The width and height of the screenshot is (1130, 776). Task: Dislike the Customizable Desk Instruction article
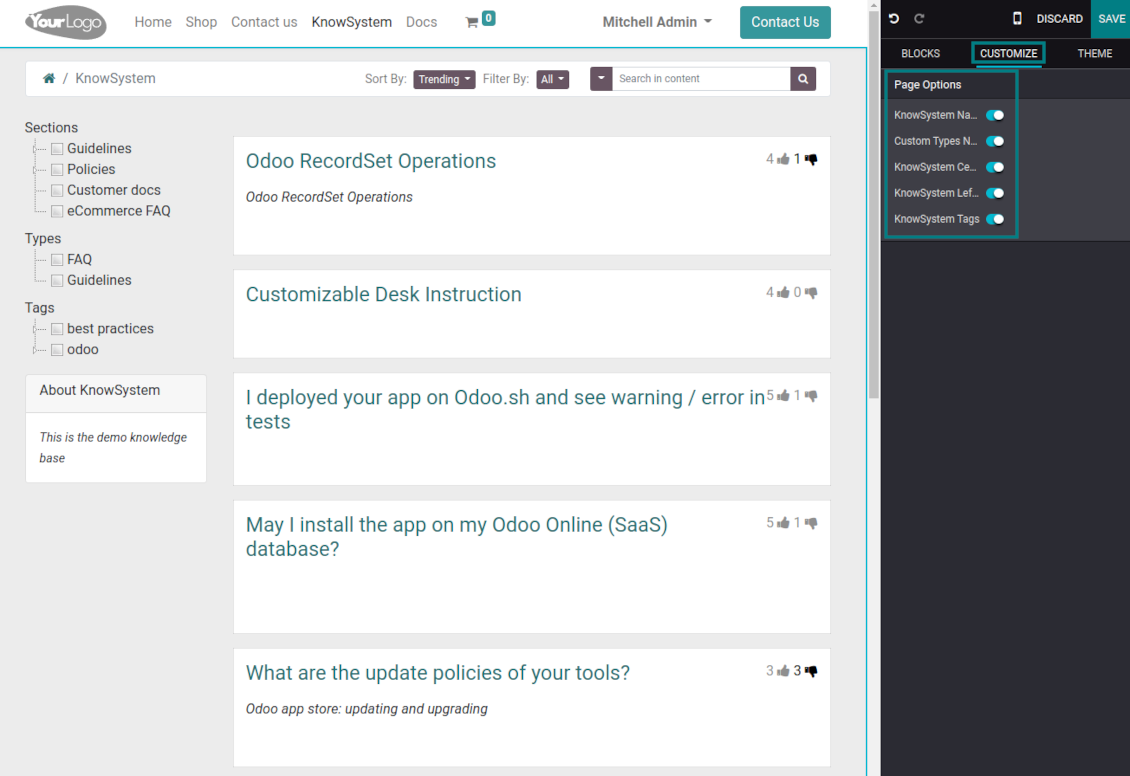[810, 293]
